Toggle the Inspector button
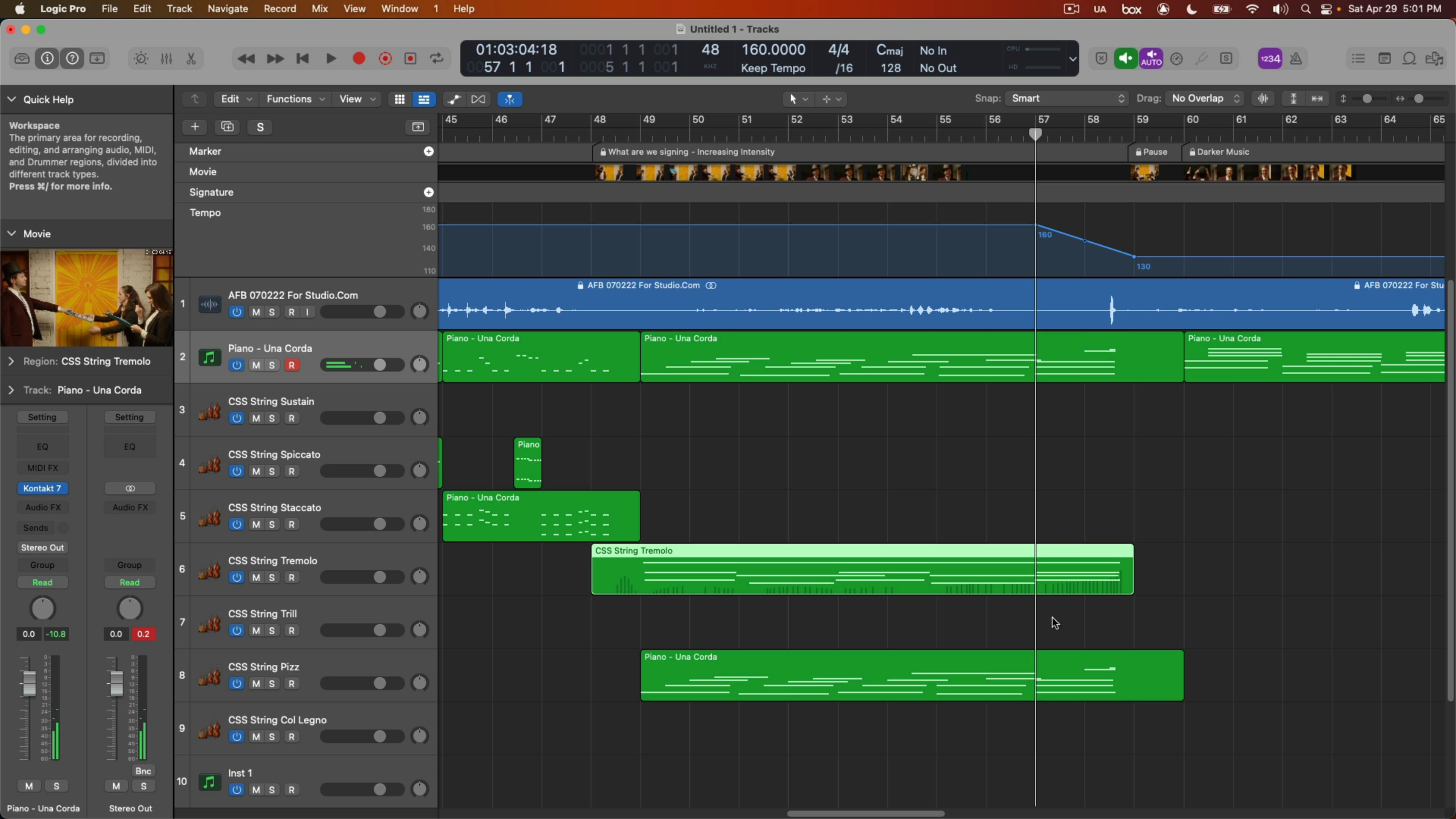Screen dimensions: 1456x819 (47, 58)
